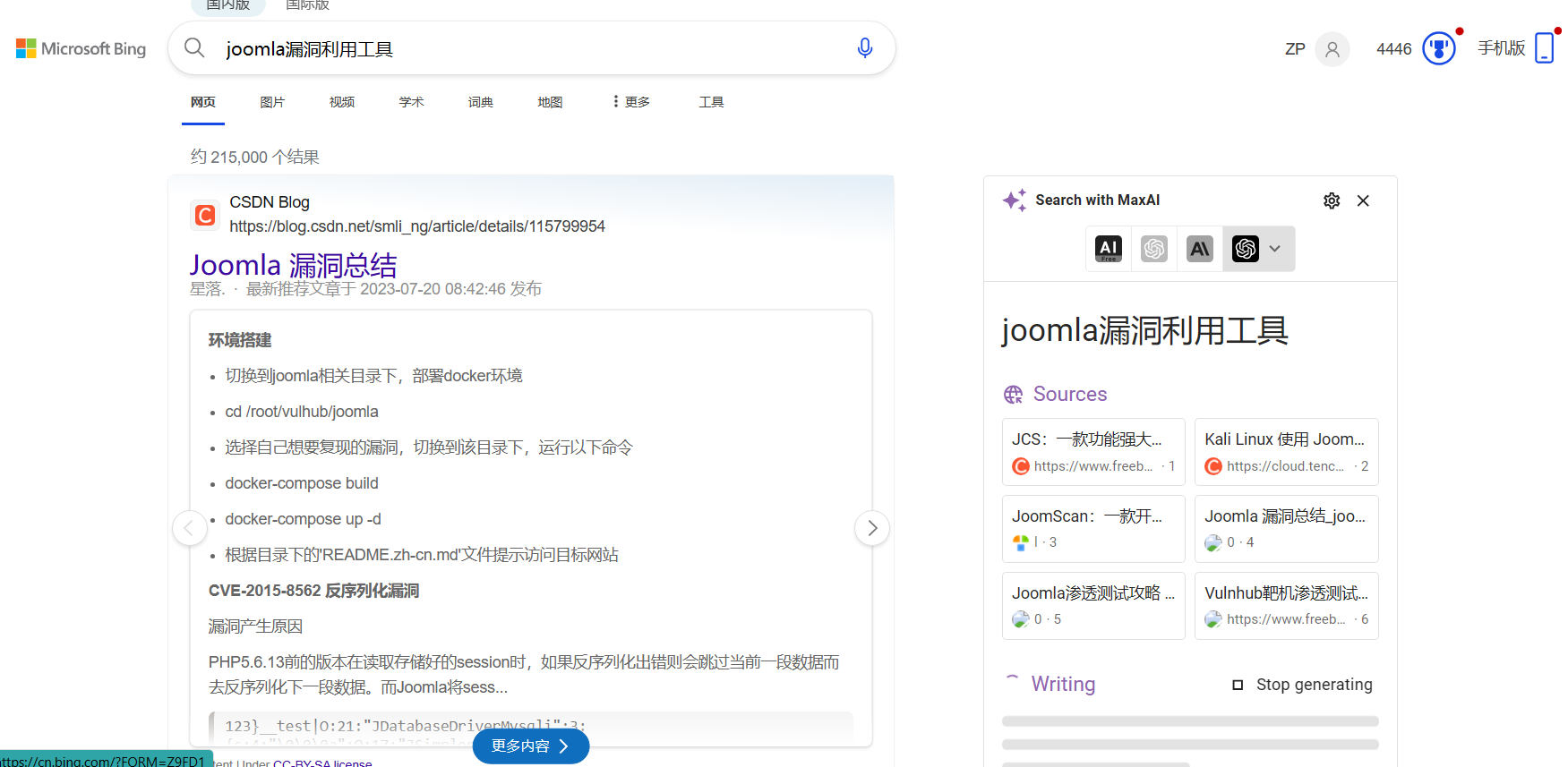Switch to the 视频 tab
The width and height of the screenshot is (1568, 767).
point(342,102)
